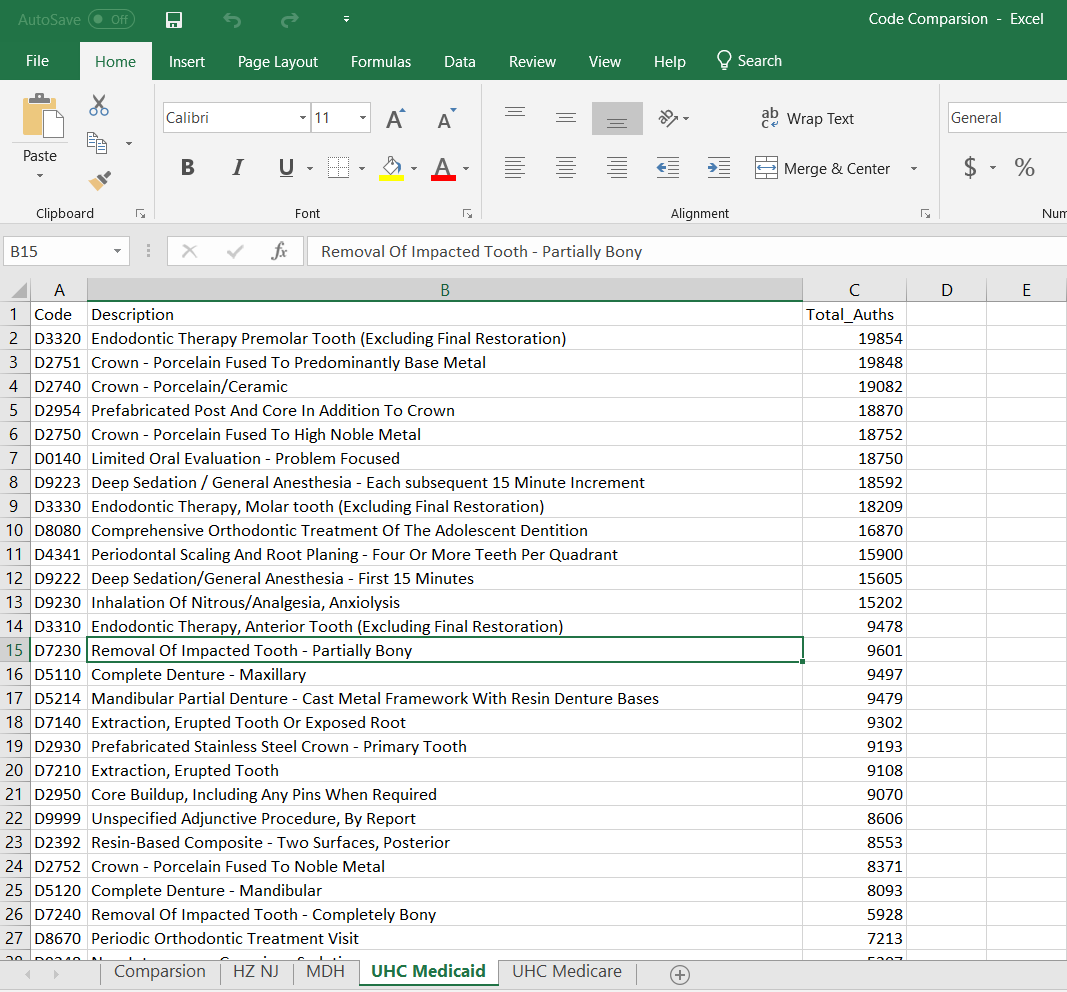Open the General number format dropdown
The height and width of the screenshot is (992, 1067).
(1050, 117)
